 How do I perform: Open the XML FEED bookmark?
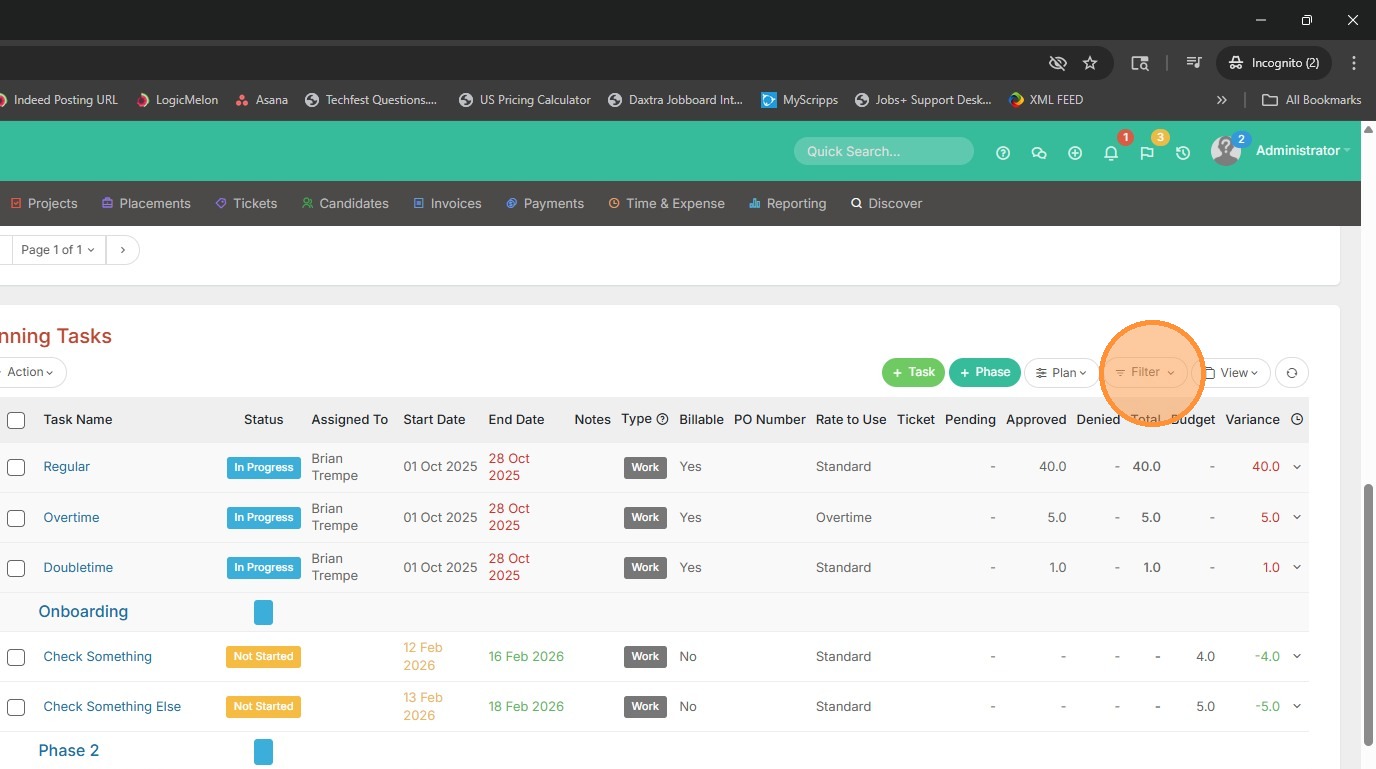pos(1046,100)
